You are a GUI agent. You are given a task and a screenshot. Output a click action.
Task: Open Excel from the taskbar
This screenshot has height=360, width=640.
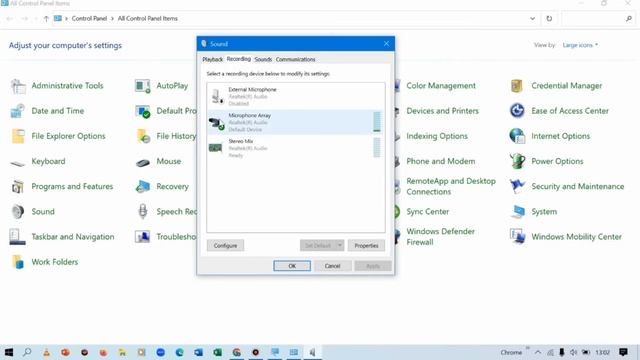218,352
